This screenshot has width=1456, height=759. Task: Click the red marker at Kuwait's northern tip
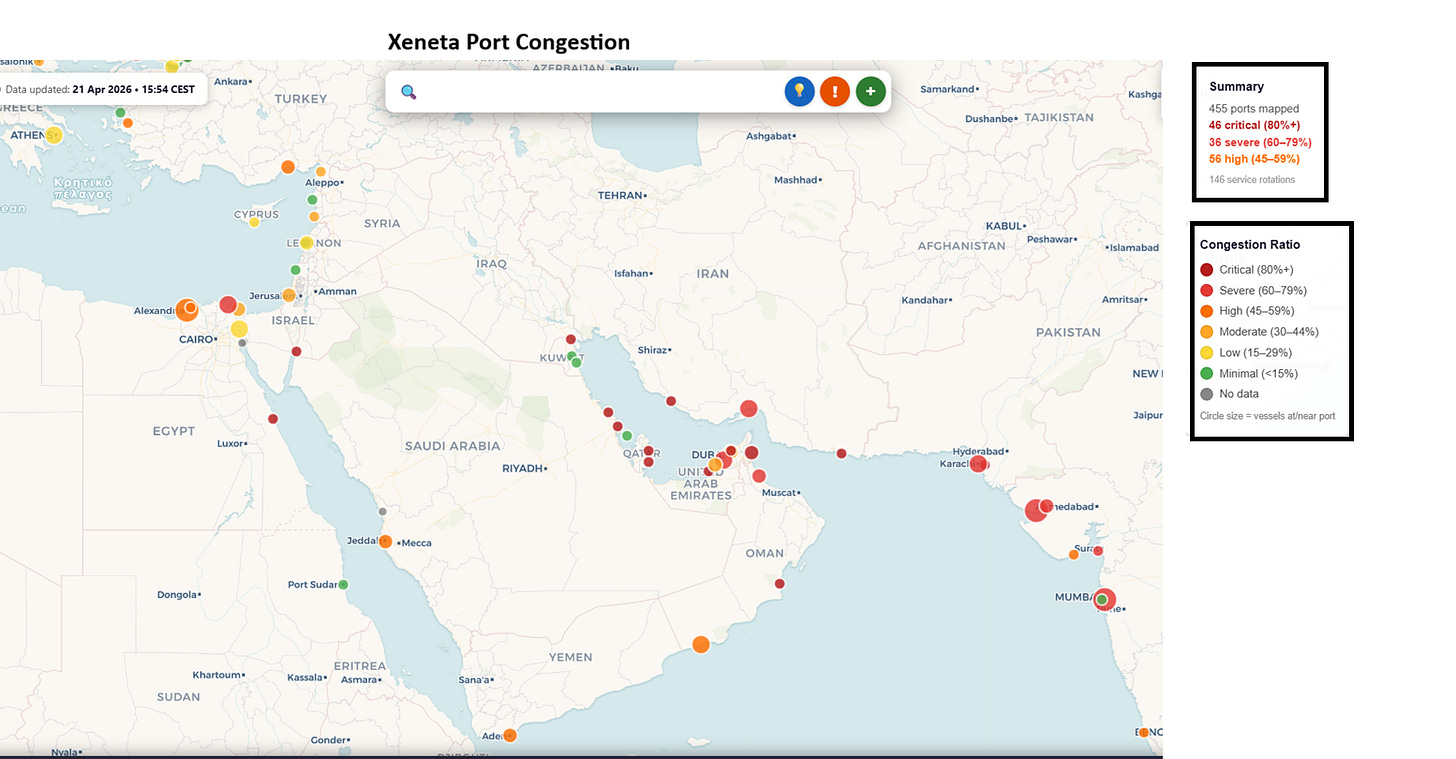(571, 339)
